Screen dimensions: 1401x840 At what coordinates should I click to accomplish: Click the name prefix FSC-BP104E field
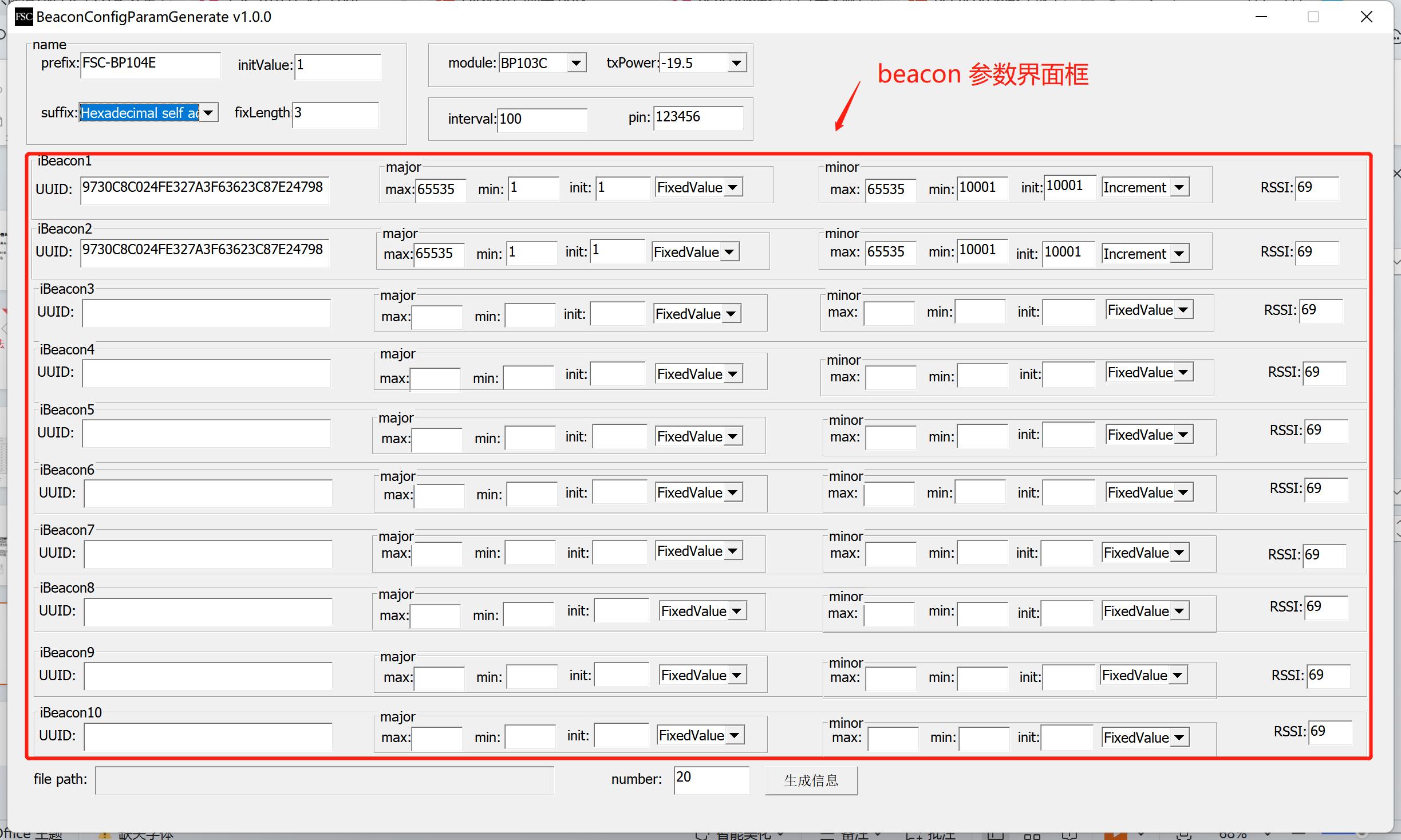[x=150, y=64]
